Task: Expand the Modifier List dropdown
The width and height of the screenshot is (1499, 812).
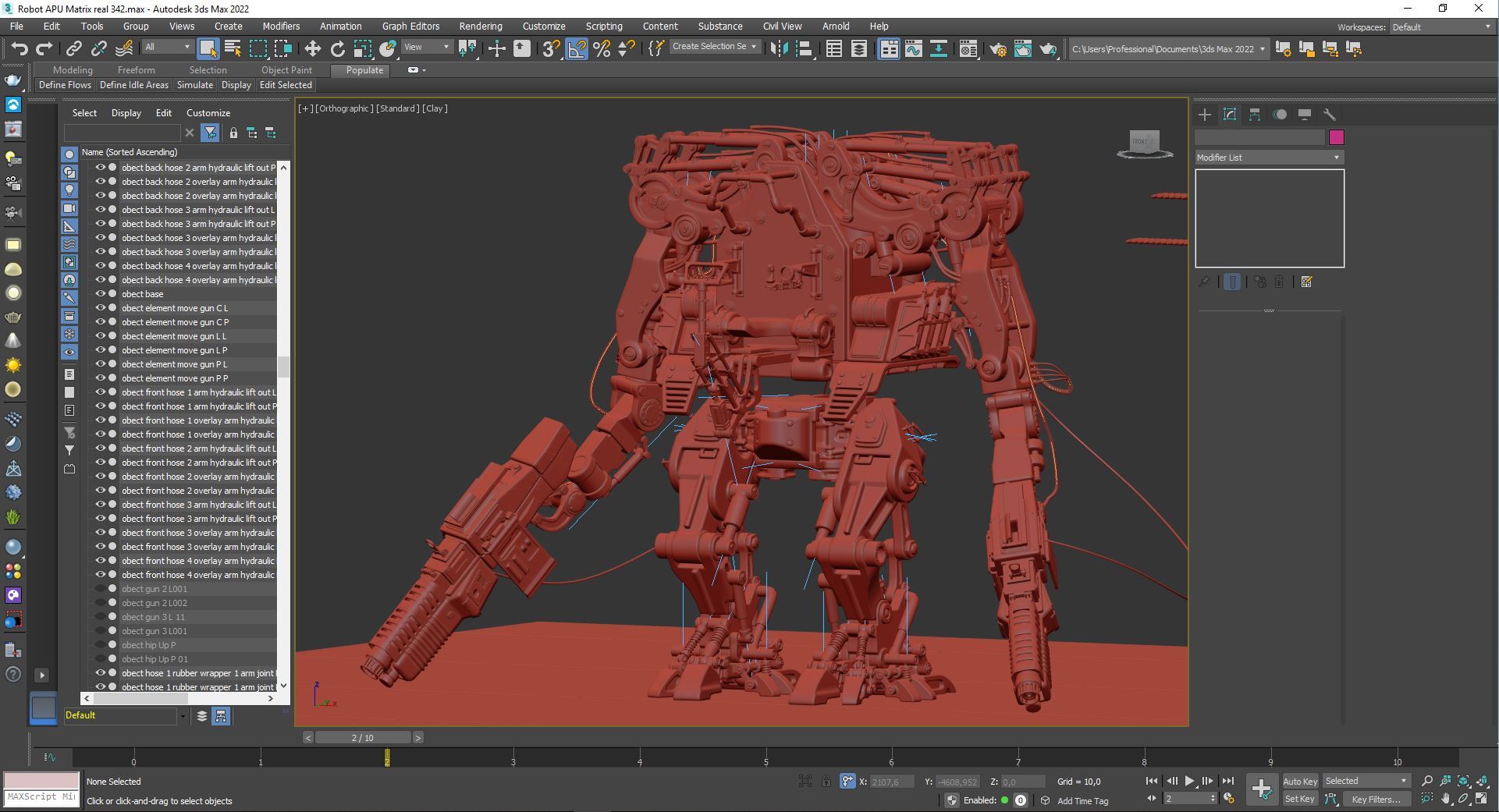Action: [1269, 158]
